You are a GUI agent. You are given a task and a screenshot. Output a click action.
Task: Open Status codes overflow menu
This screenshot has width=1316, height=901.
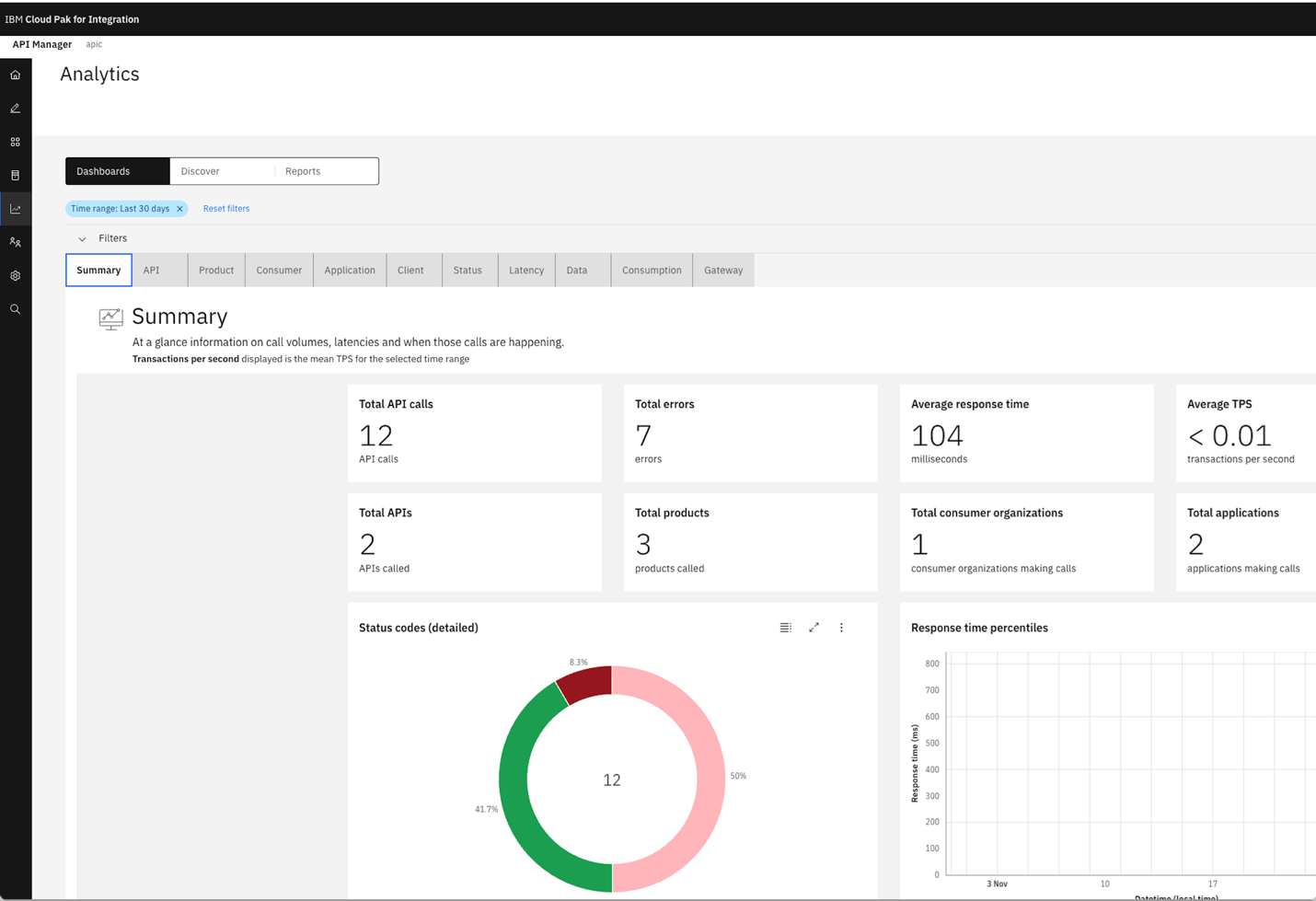(x=841, y=627)
